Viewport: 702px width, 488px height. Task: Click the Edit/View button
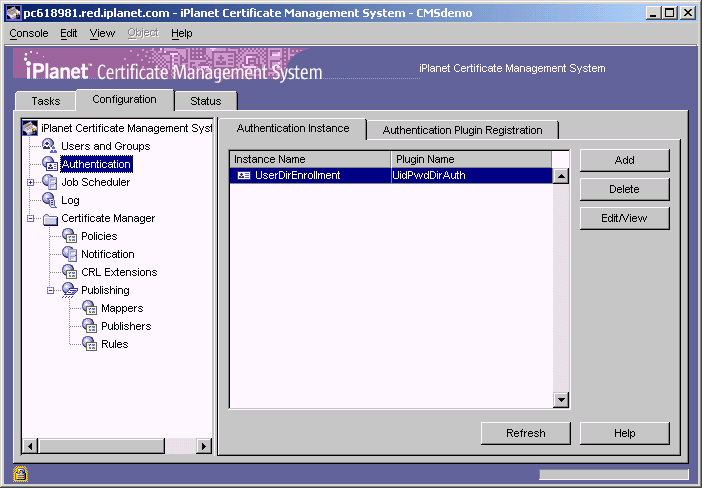[x=625, y=218]
